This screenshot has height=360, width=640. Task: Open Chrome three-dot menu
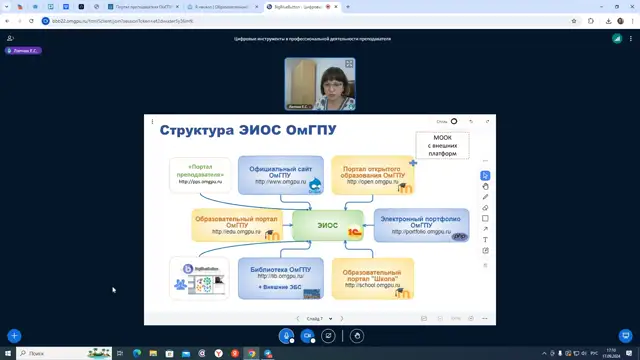click(x=633, y=21)
